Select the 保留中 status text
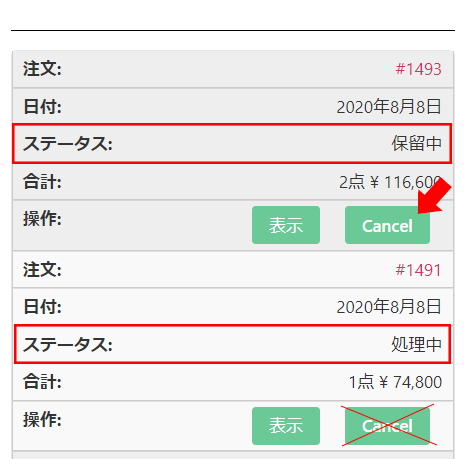The image size is (464, 459). 416,144
